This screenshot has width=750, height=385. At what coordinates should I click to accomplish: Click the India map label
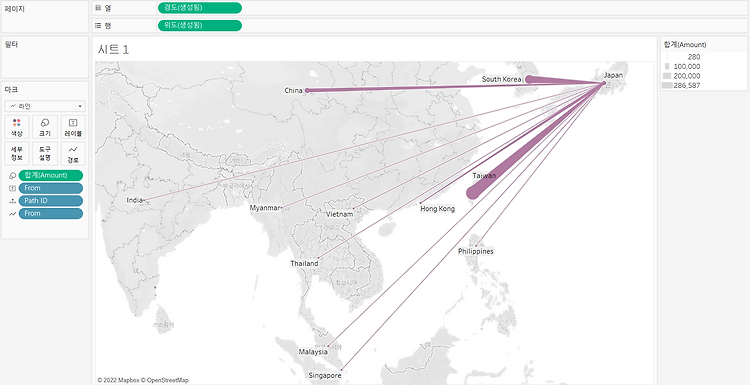(x=135, y=200)
